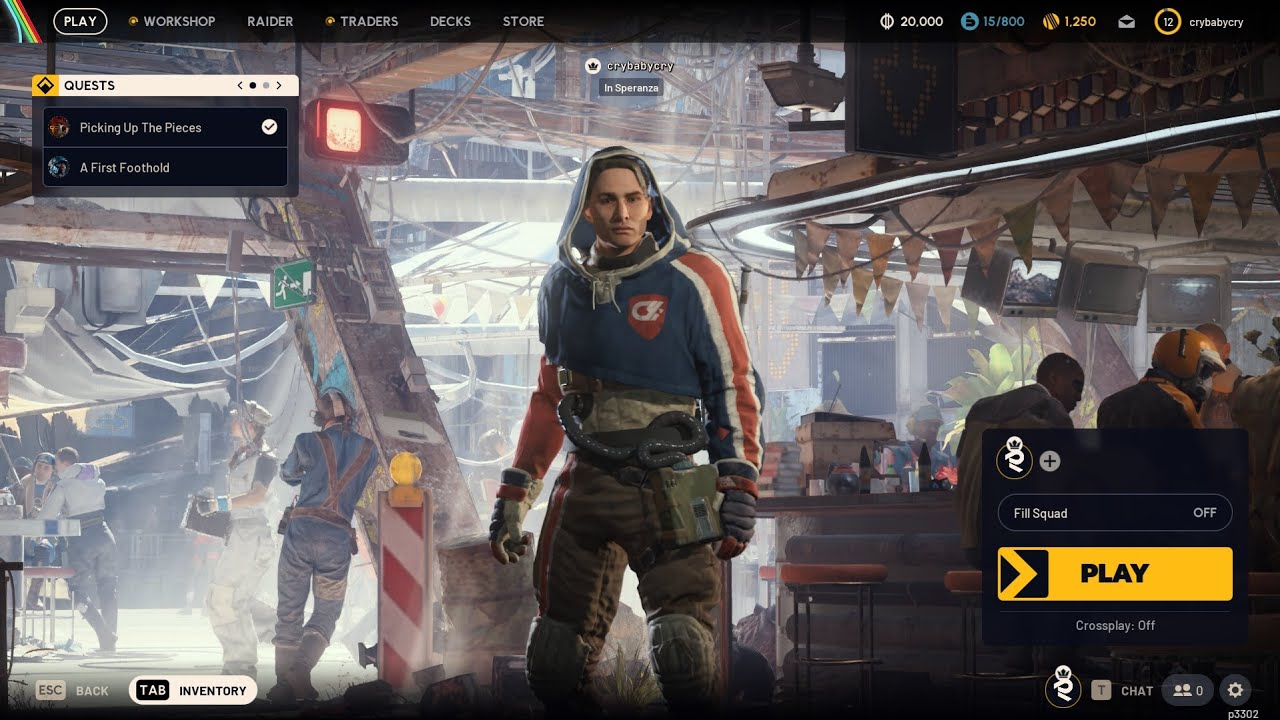This screenshot has height=720, width=1280.
Task: Open the CHAT panel
Action: 1122,690
